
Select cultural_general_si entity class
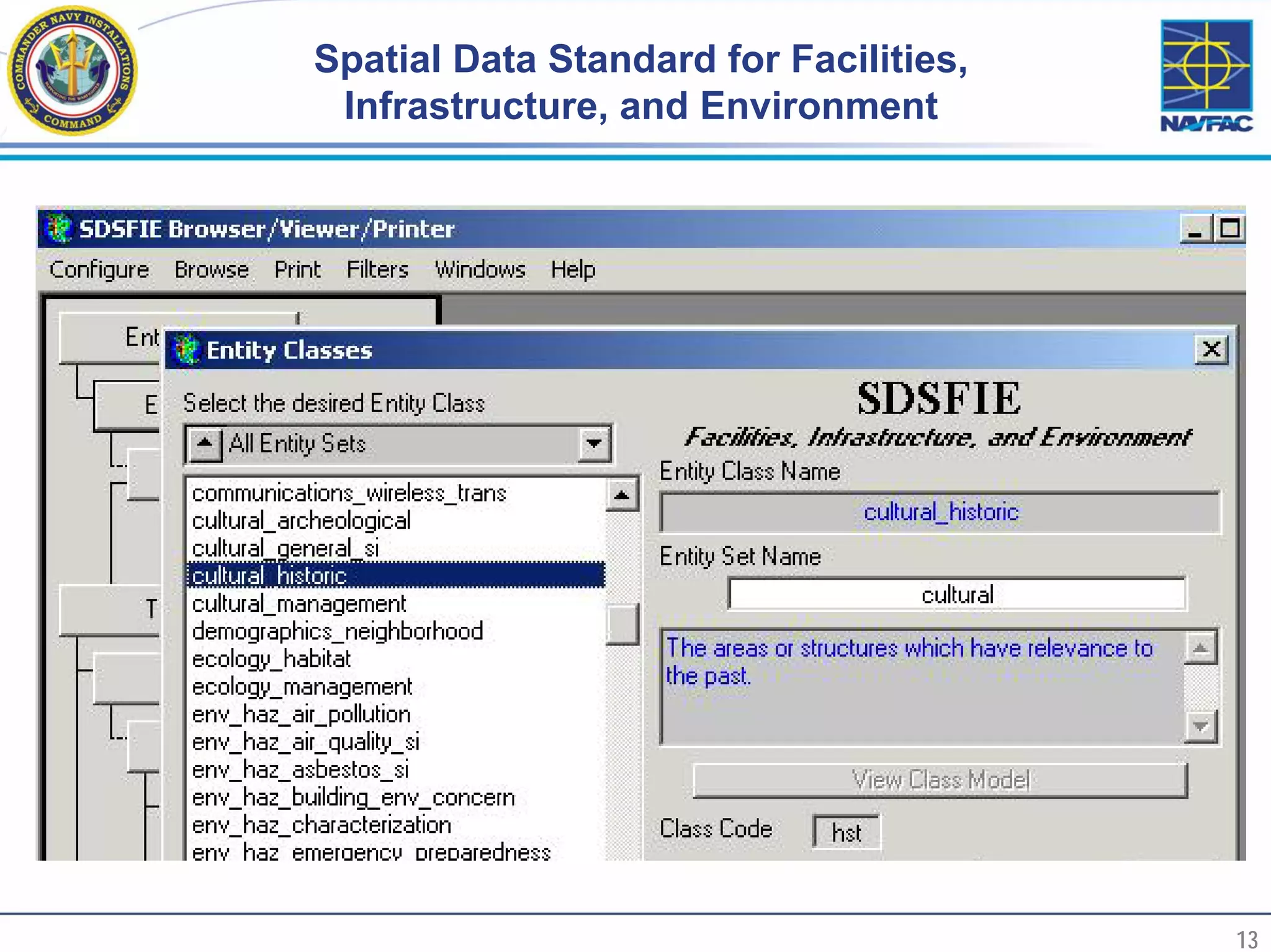click(395, 549)
